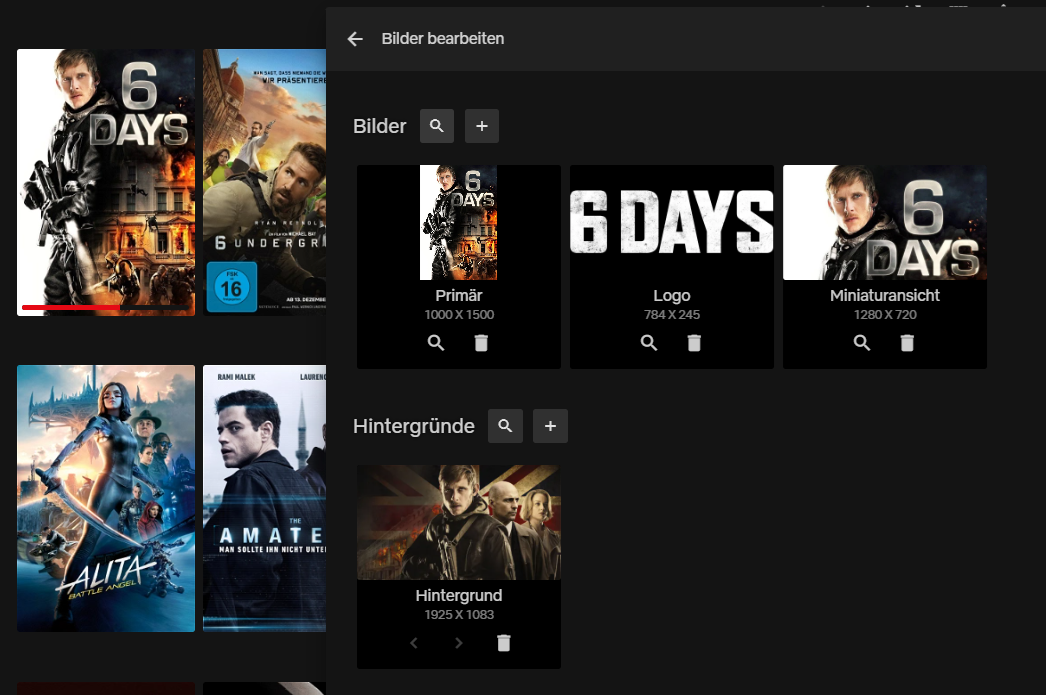This screenshot has height=695, width=1046.
Task: Add new image next to Bilder heading
Action: pos(482,126)
